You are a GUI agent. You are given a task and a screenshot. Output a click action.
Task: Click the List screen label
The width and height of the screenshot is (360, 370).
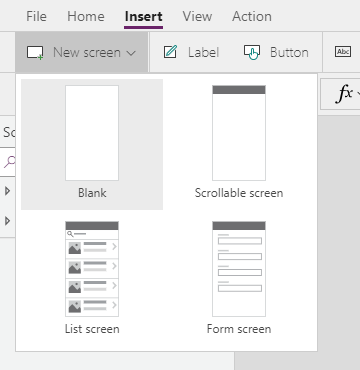point(92,329)
